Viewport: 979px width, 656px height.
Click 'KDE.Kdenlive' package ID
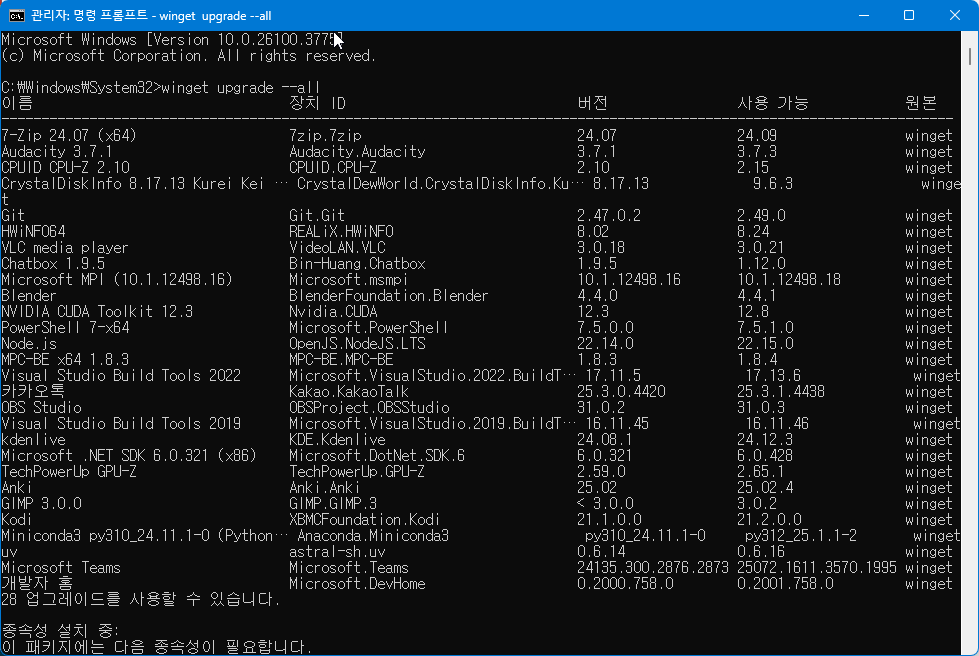tap(337, 440)
